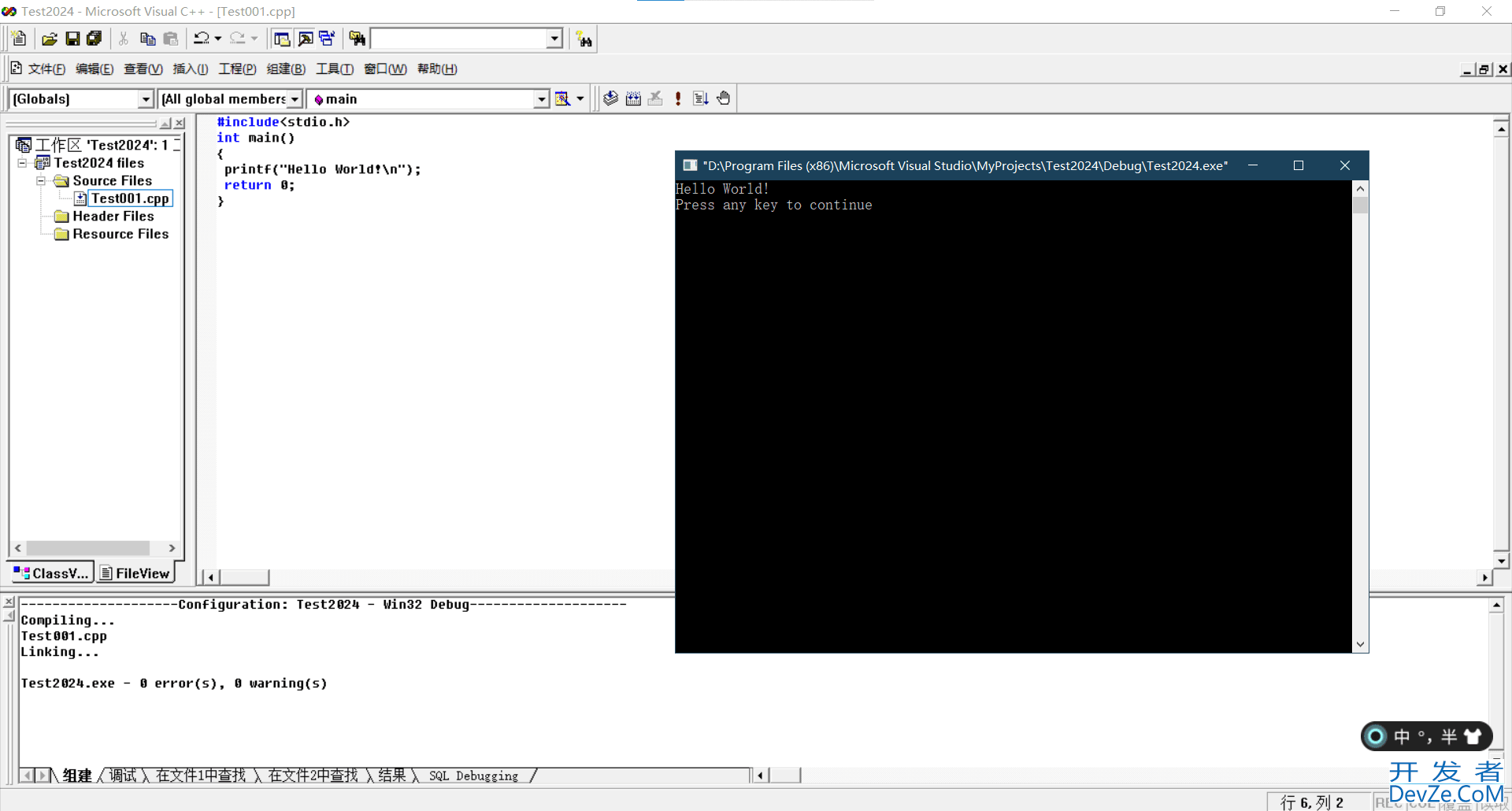This screenshot has height=811, width=1512.
Task: Open the redo history dropdown arrow
Action: [254, 39]
